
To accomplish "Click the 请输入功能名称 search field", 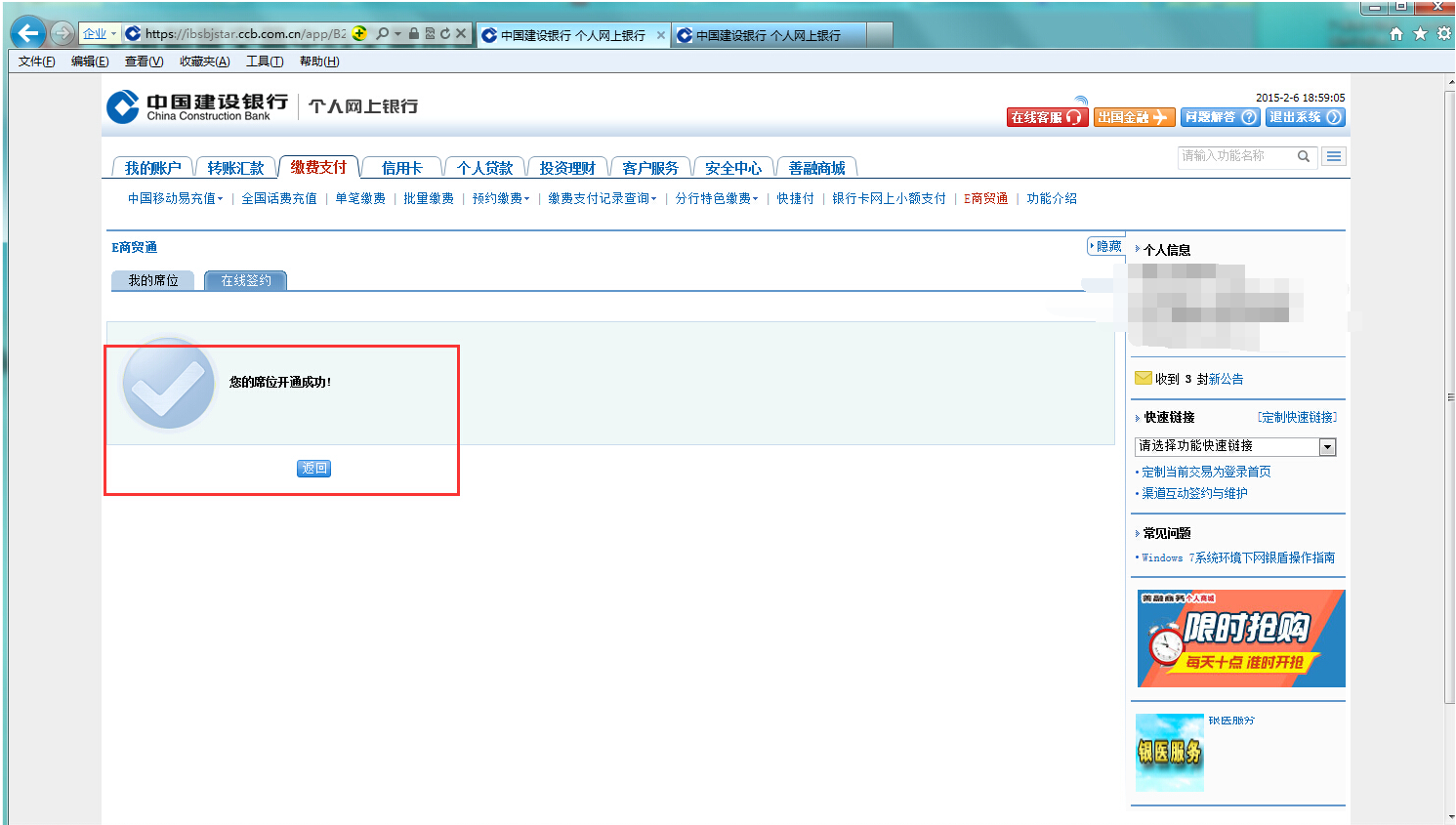I will pos(1235,156).
